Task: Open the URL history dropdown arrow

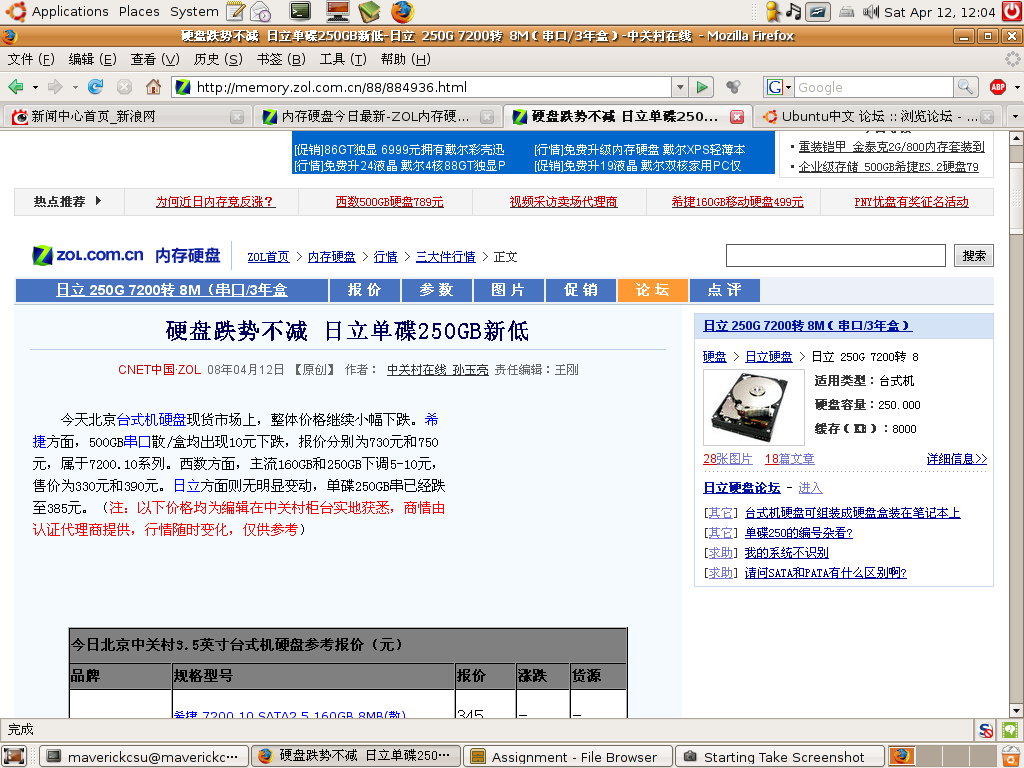Action: 680,87
